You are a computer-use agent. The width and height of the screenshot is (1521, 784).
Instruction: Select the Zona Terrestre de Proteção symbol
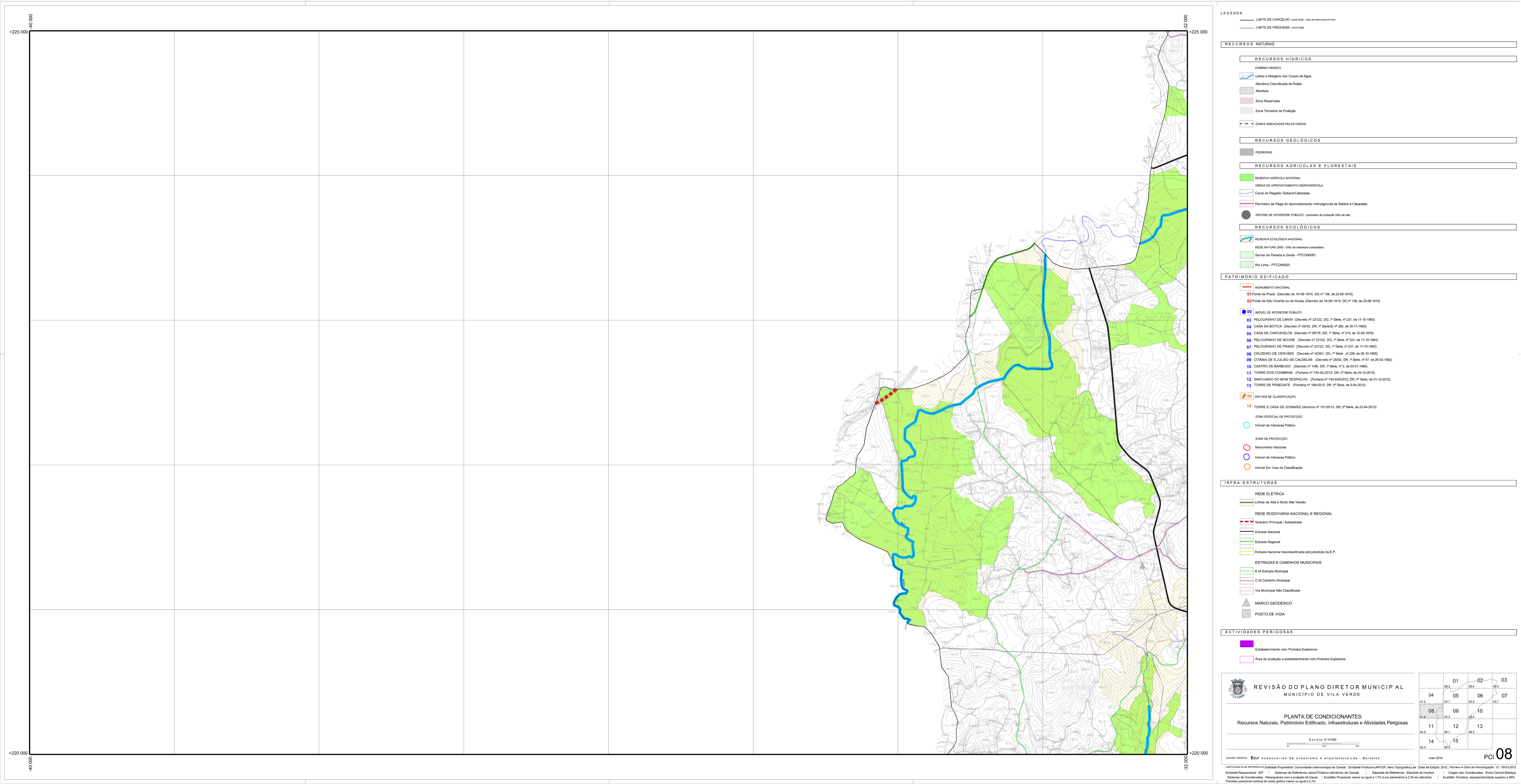(x=1246, y=111)
